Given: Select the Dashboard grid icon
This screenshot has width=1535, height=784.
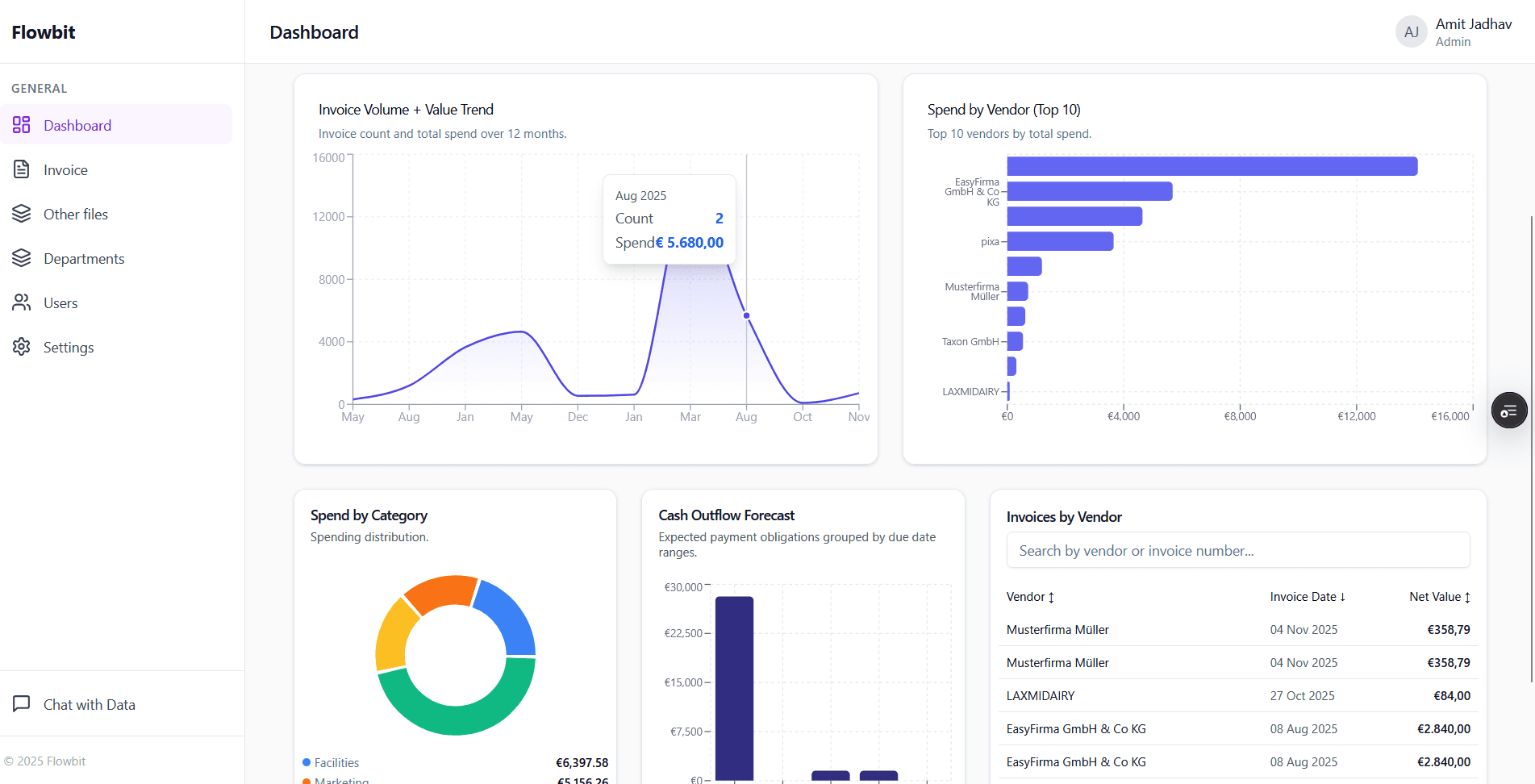Looking at the screenshot, I should pos(21,125).
